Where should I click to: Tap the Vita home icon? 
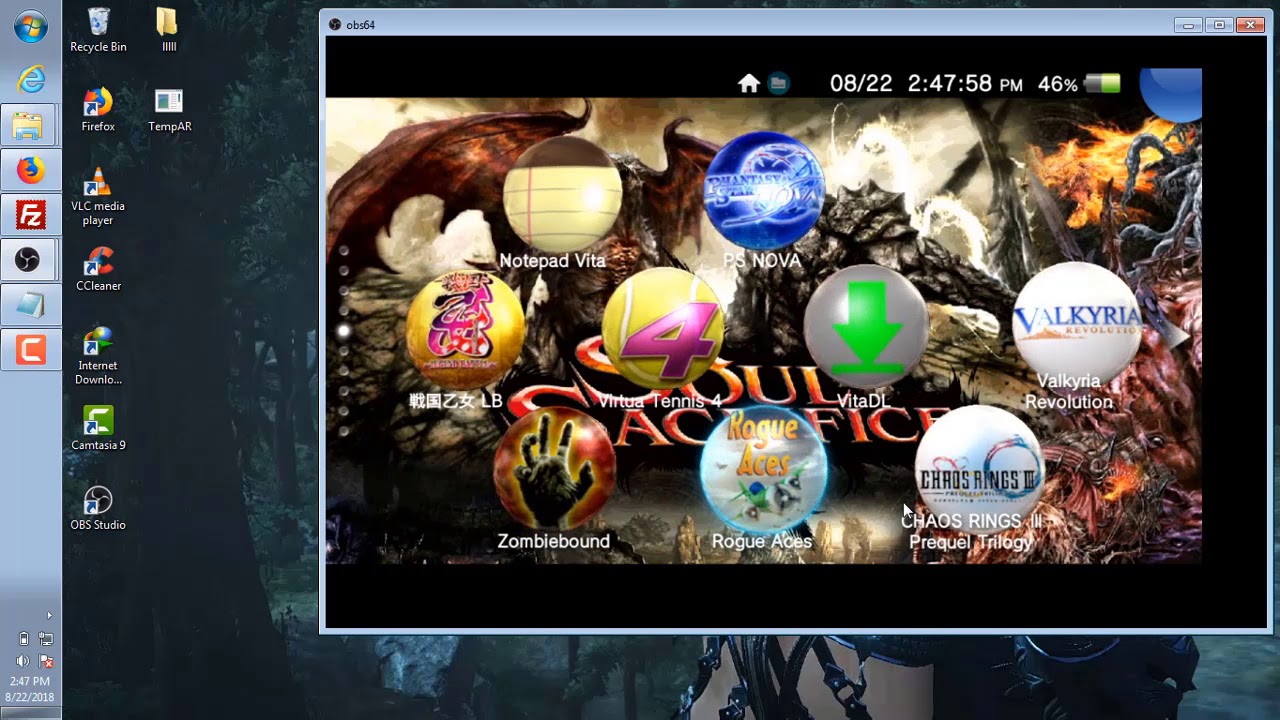click(749, 84)
